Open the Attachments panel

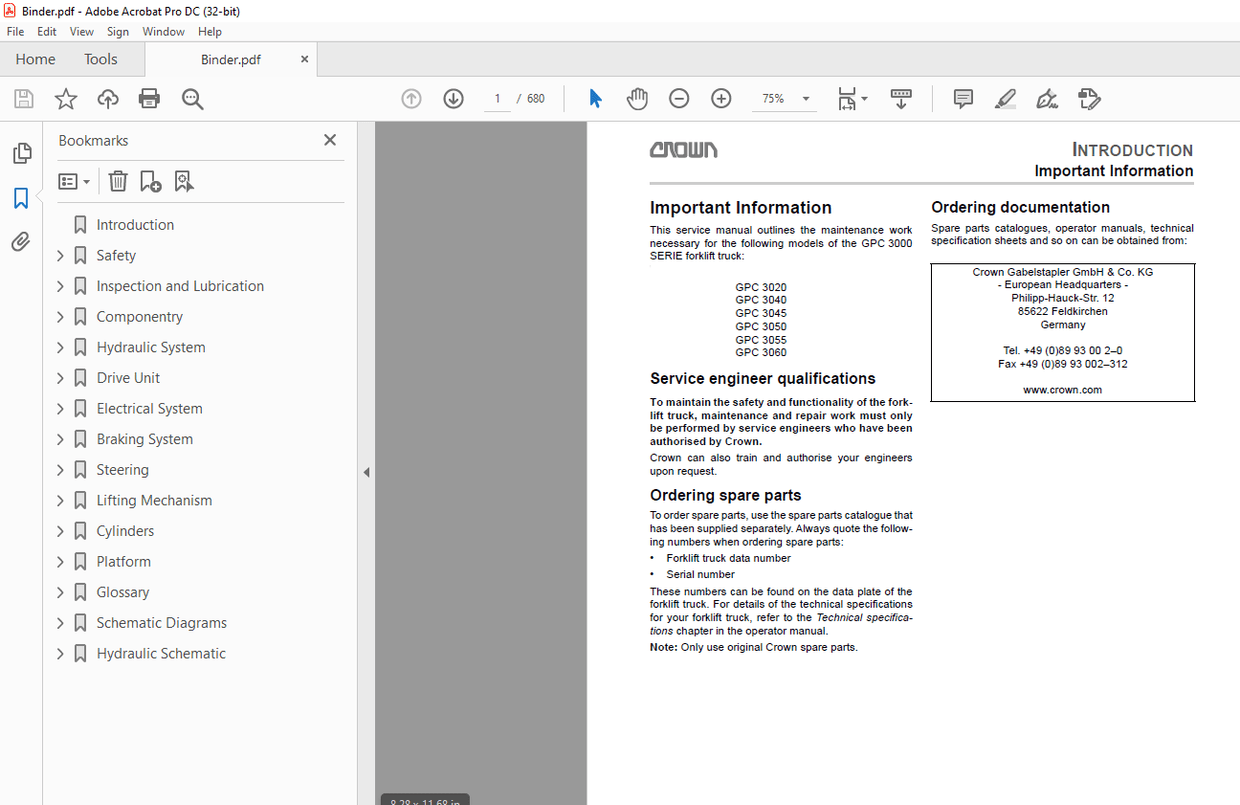[21, 240]
